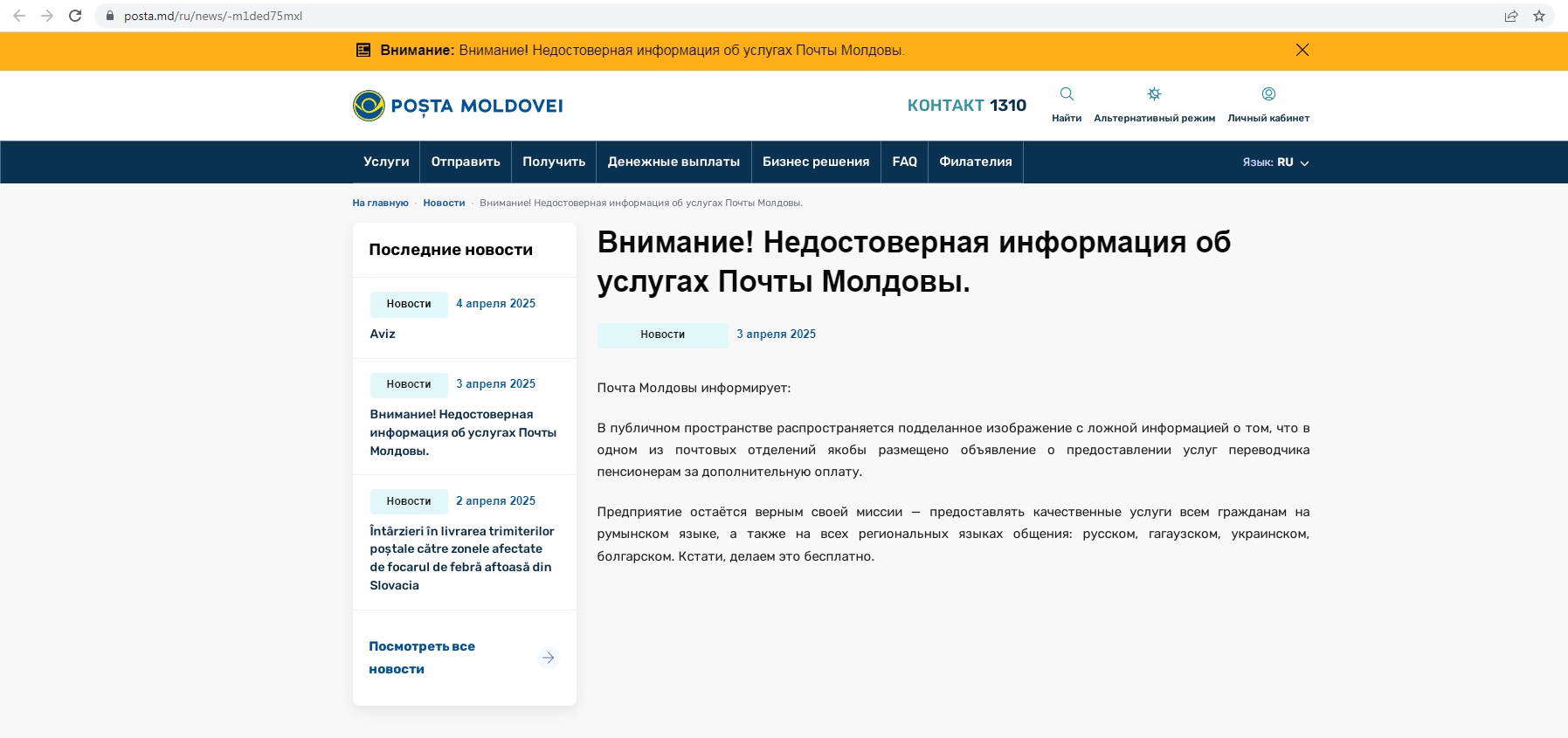1568x738 pixels.
Task: Open the Получить menu
Action: point(554,162)
